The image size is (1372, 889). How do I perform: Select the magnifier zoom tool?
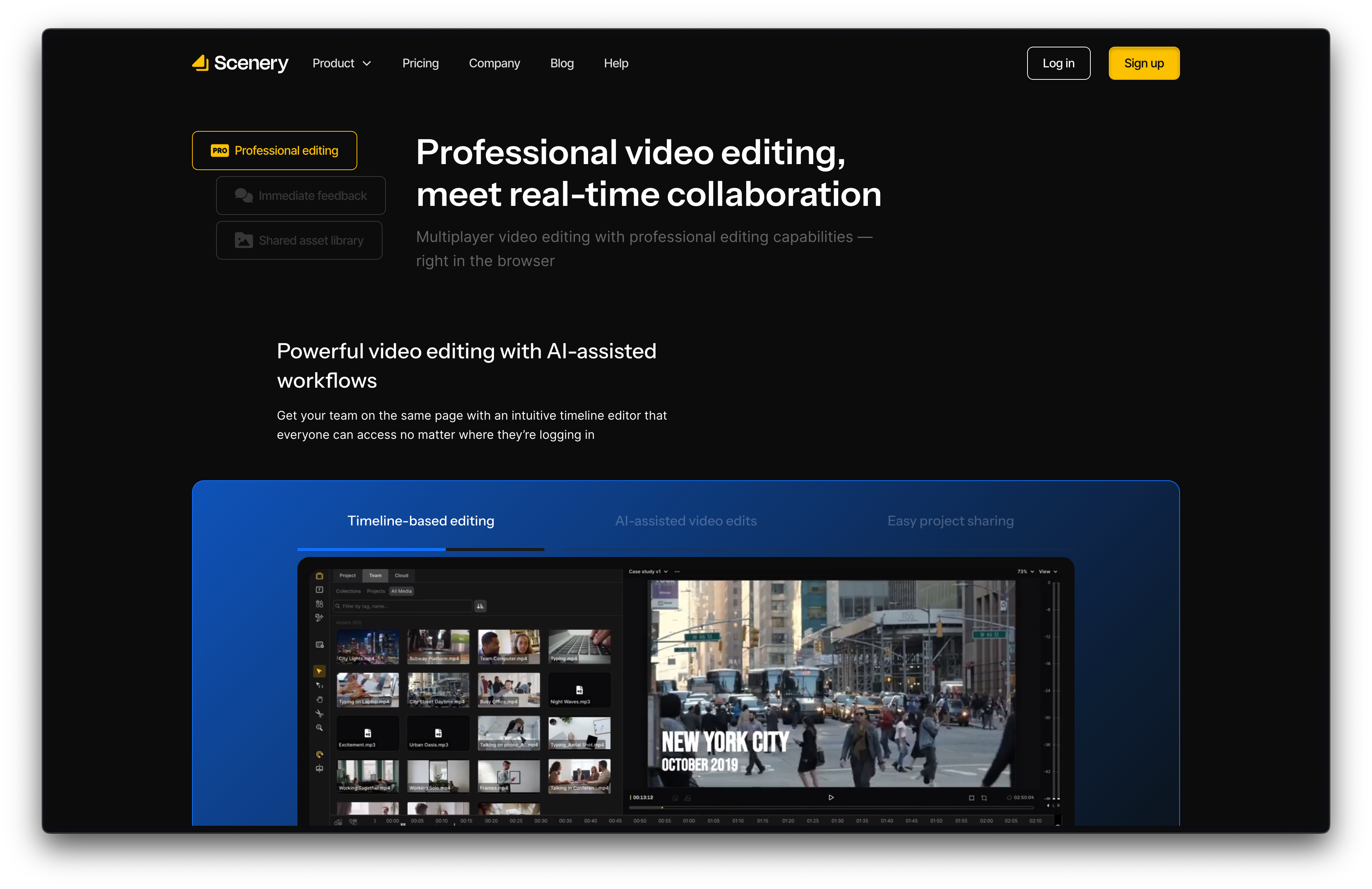point(319,728)
